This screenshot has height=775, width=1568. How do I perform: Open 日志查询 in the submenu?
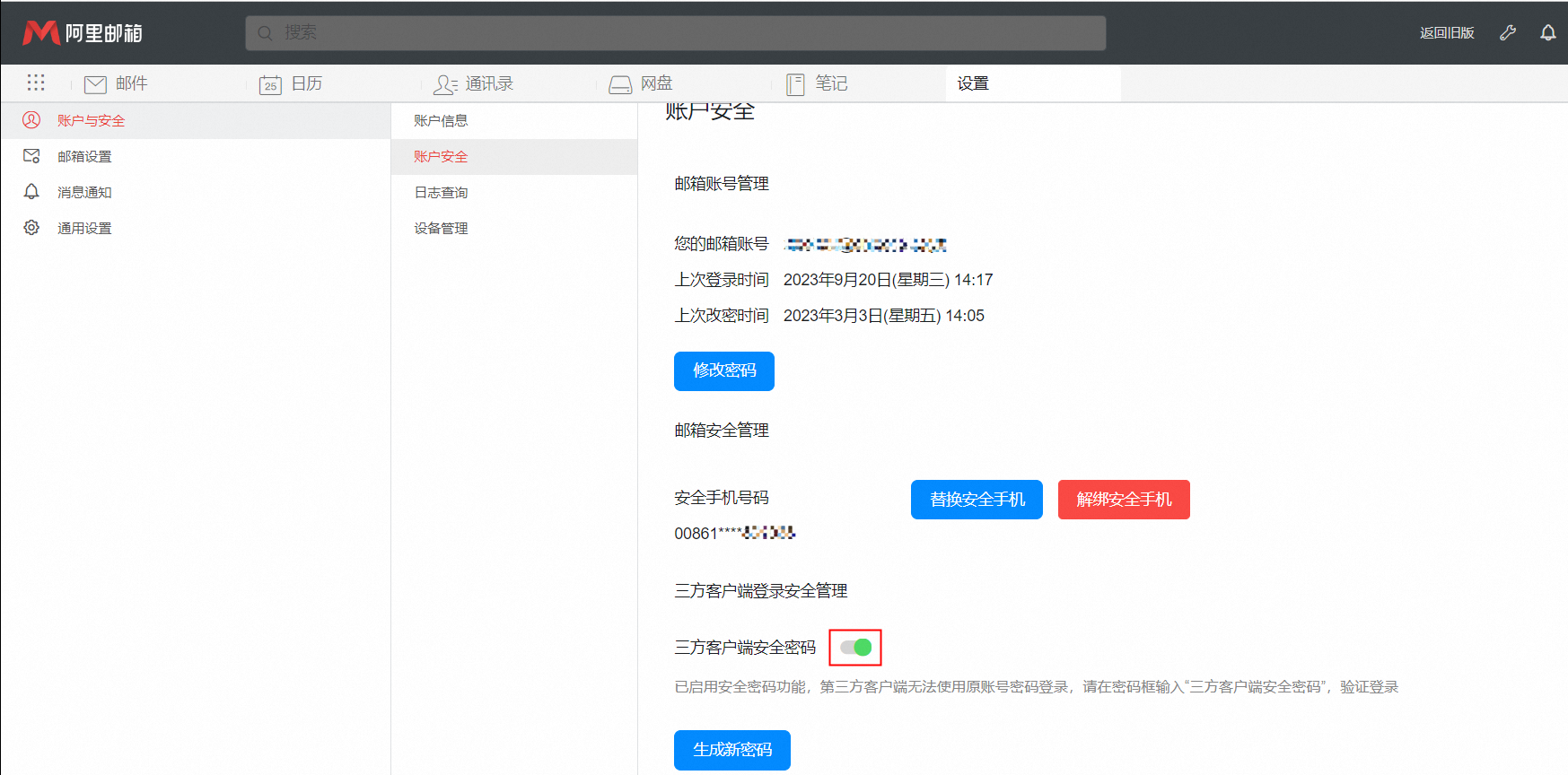point(441,192)
